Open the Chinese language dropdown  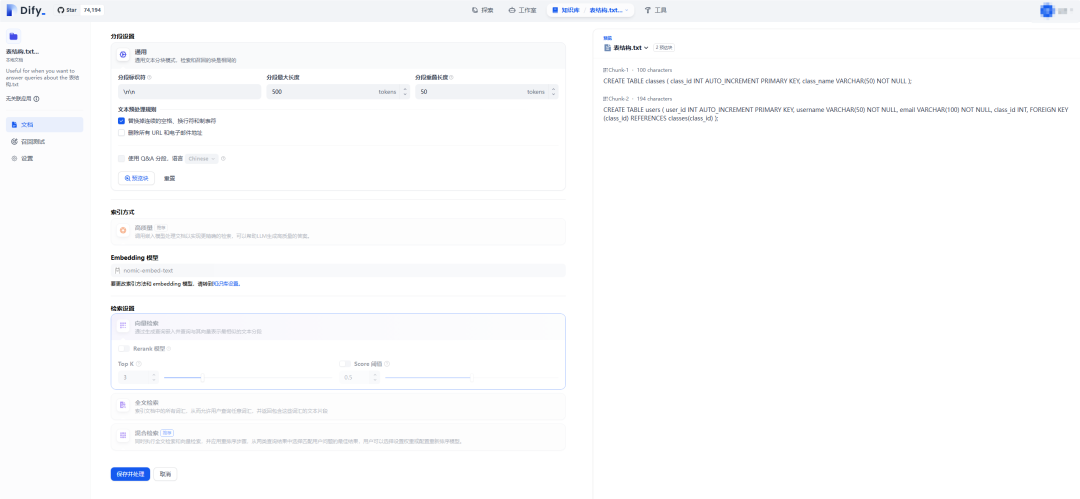tap(202, 159)
